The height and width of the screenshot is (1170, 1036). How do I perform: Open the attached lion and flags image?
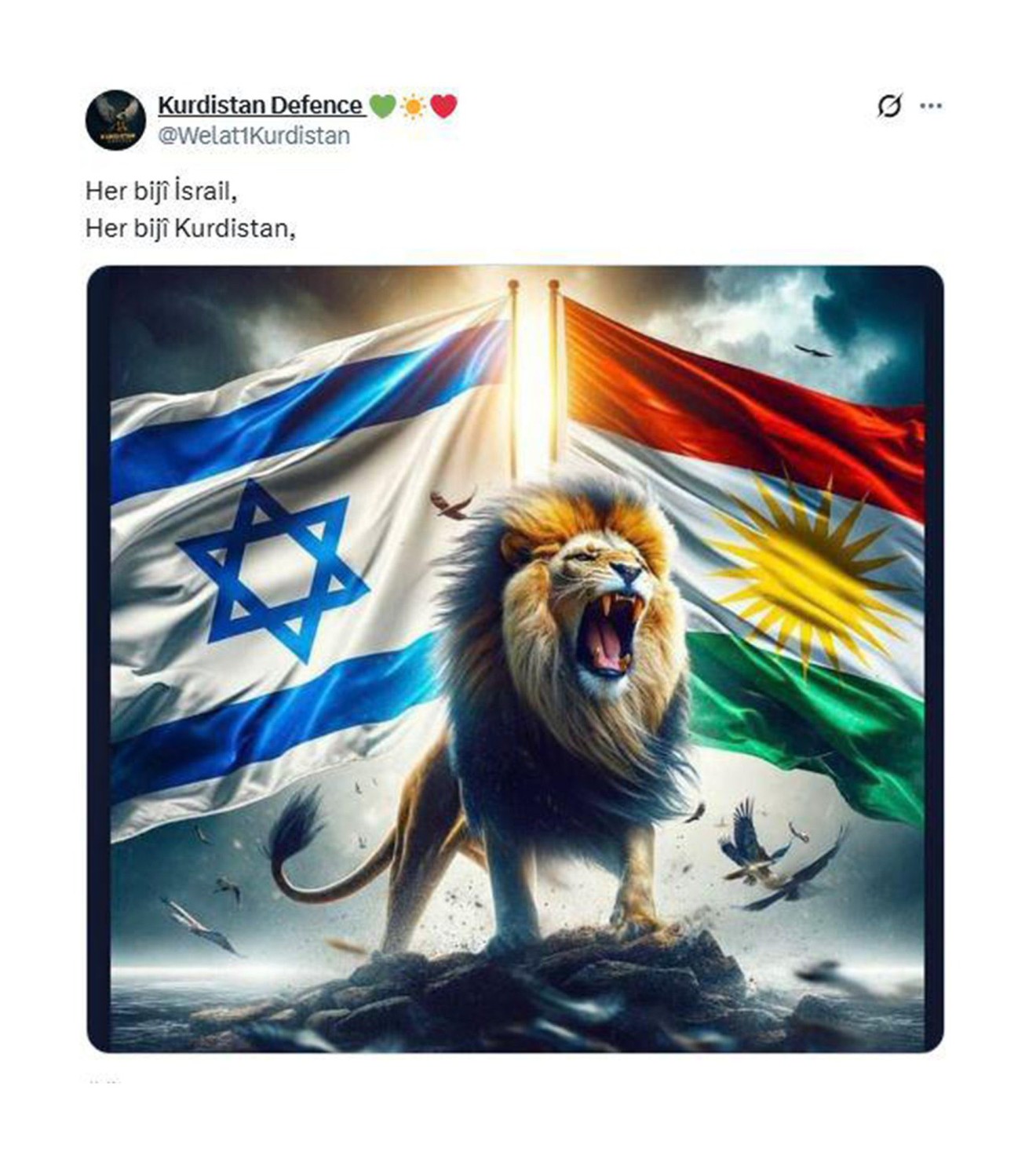coord(515,659)
